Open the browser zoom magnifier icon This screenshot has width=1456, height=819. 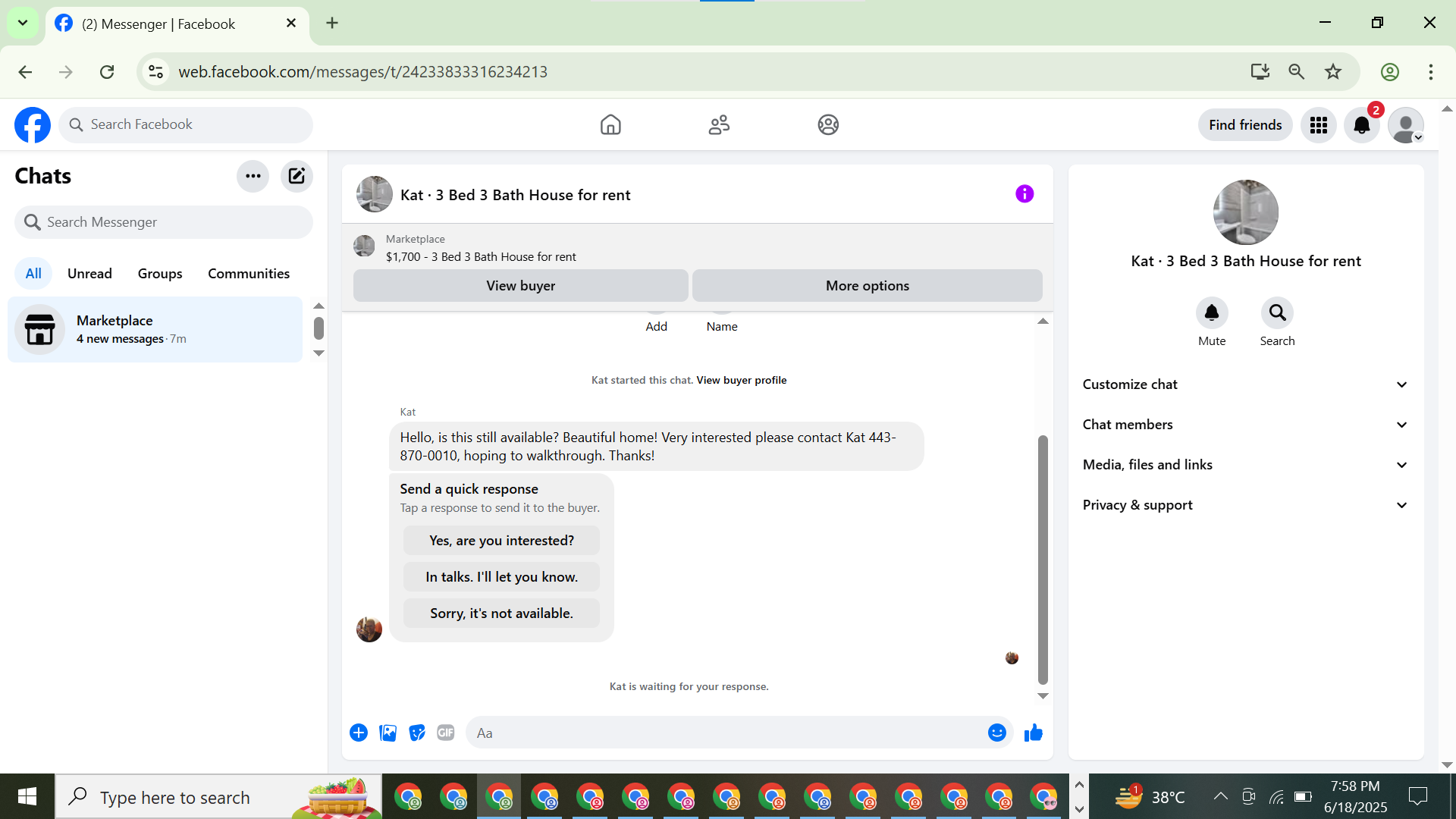point(1297,72)
